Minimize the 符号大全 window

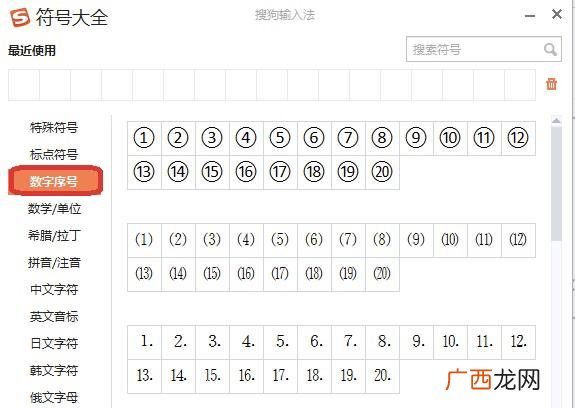[x=530, y=15]
